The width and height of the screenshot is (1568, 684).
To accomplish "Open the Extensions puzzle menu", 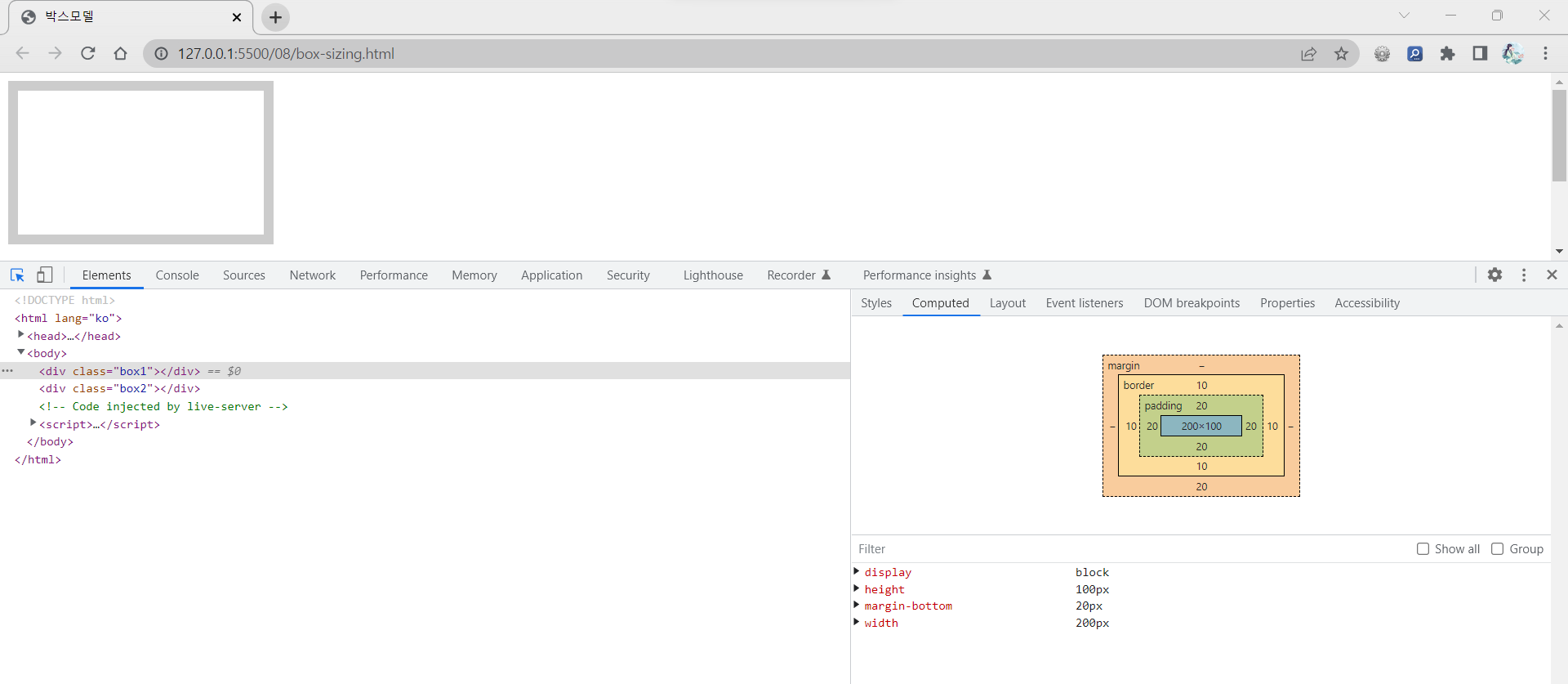I will (1447, 53).
